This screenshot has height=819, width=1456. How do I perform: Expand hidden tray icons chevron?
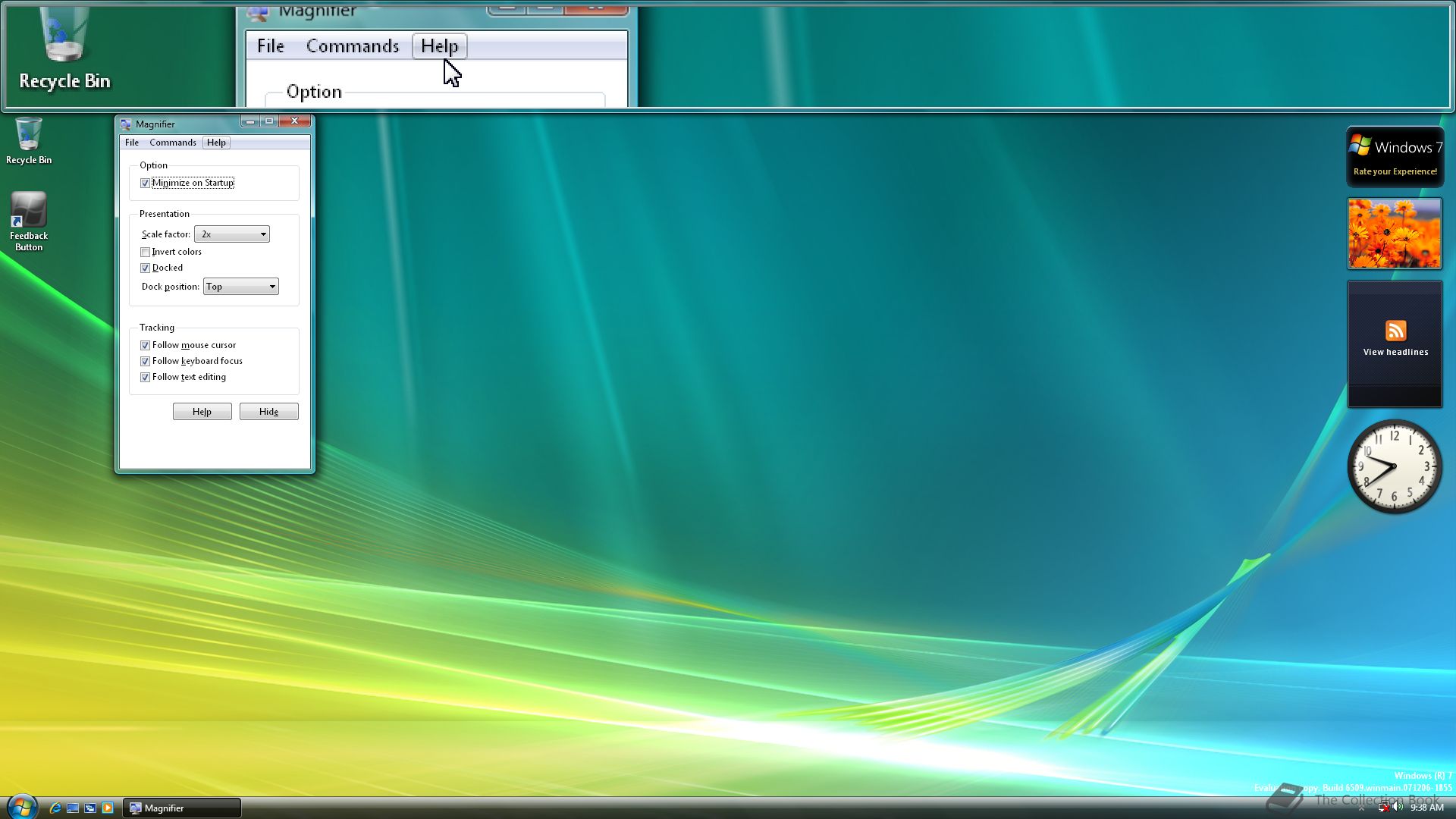pyautogui.click(x=1362, y=808)
